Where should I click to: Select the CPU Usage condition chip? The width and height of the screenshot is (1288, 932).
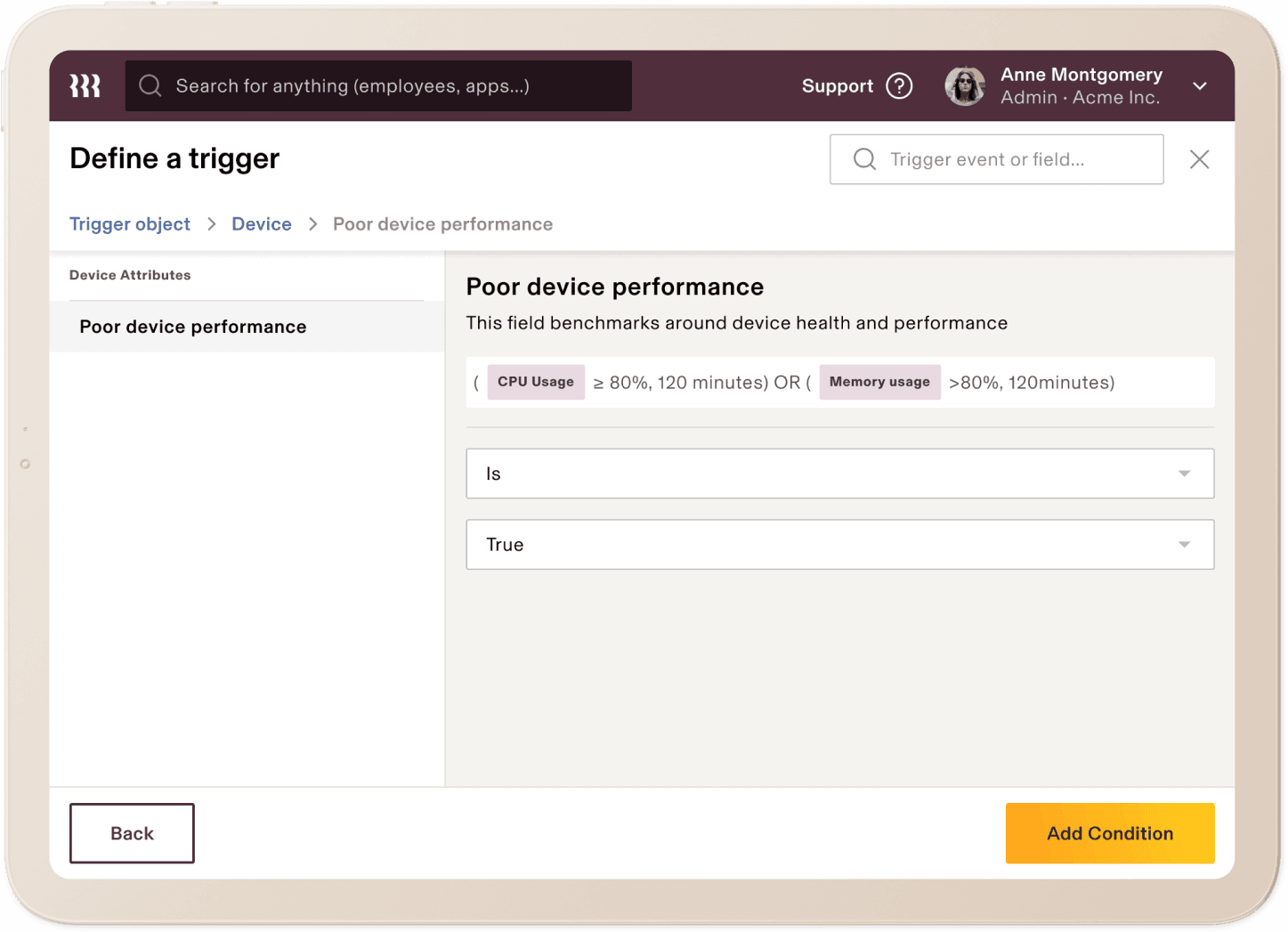(535, 382)
